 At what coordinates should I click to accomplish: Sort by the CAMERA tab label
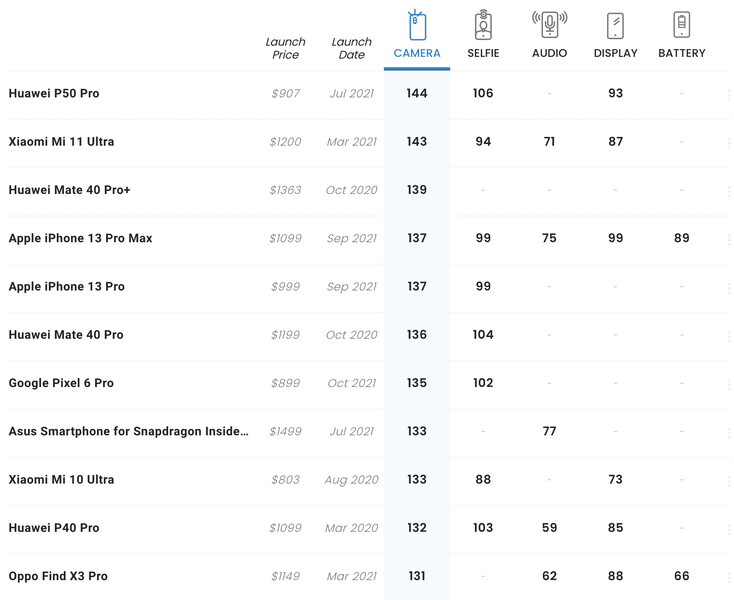(417, 53)
